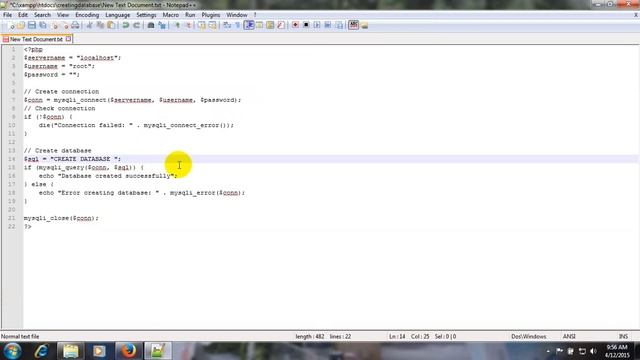Image resolution: width=640 pixels, height=360 pixels.
Task: Click line 14 with CREATE DATABASE
Action: coord(72,159)
